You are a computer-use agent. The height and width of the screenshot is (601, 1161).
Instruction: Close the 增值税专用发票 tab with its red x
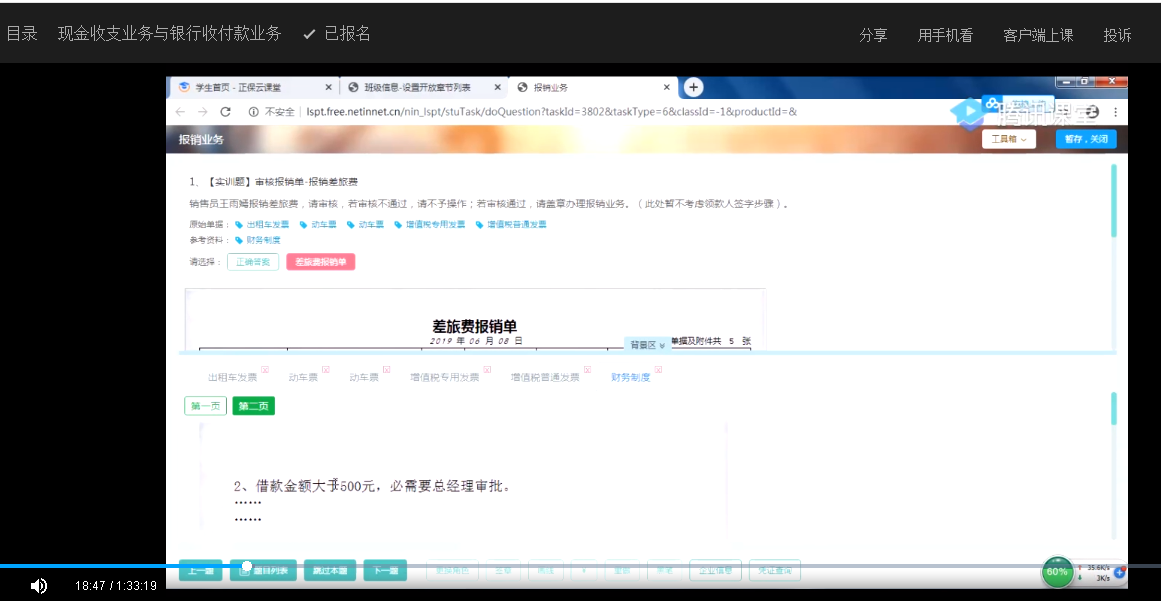[x=487, y=370]
